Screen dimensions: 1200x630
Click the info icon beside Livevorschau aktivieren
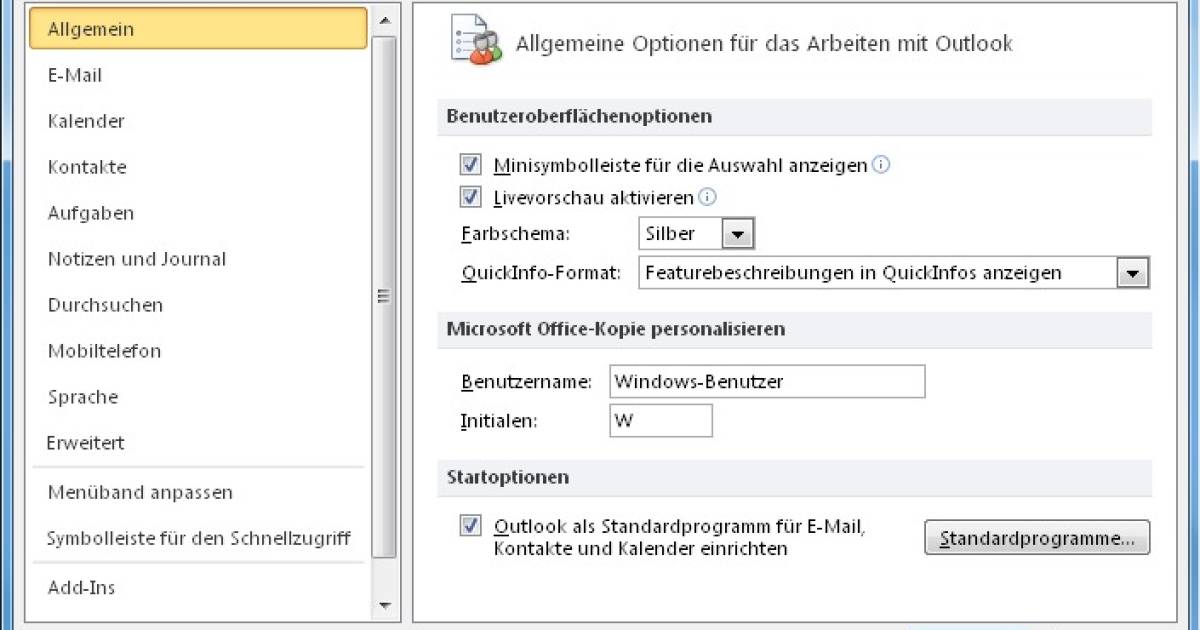tap(706, 197)
